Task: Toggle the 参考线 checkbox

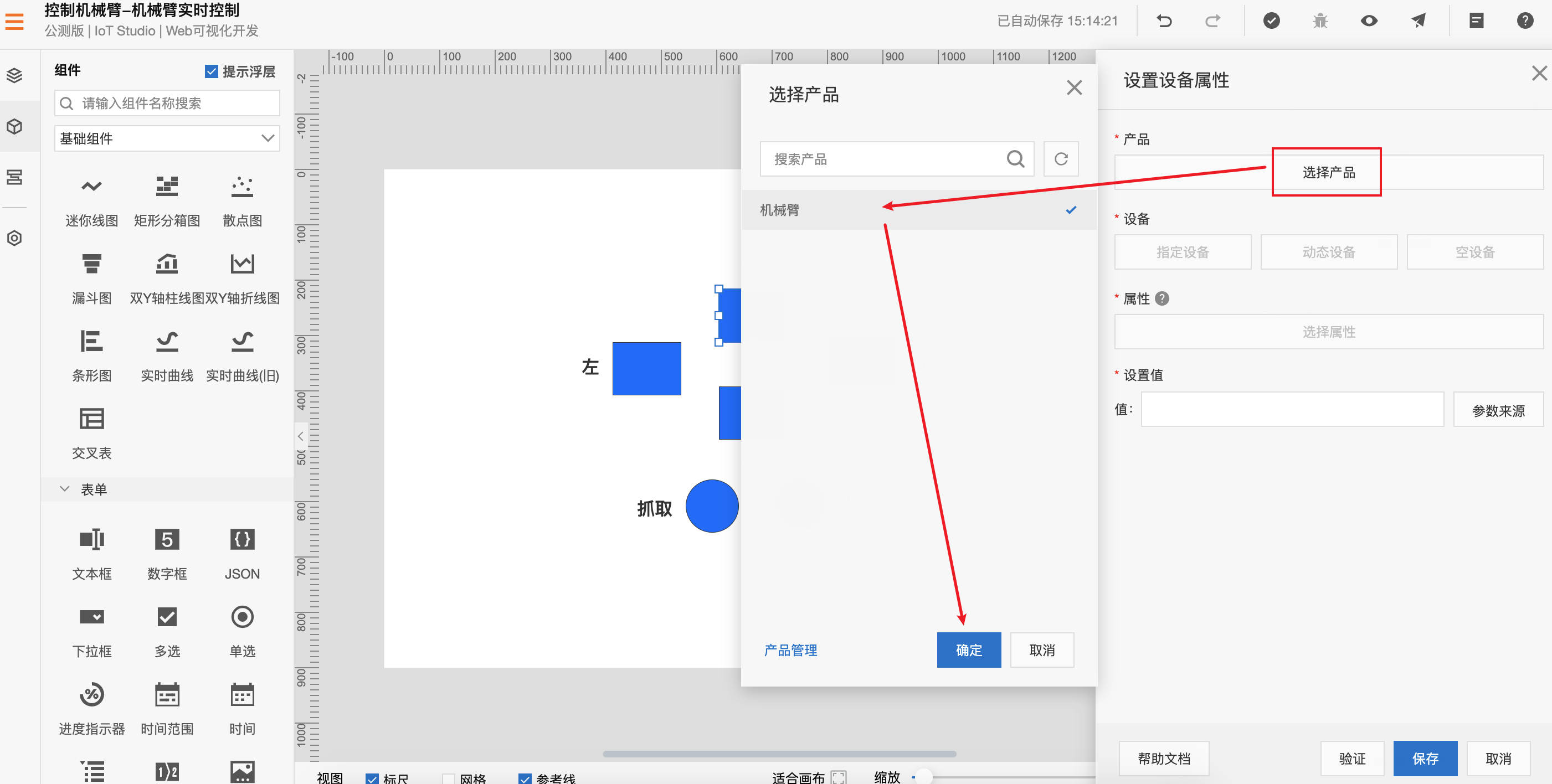Action: coord(525,778)
